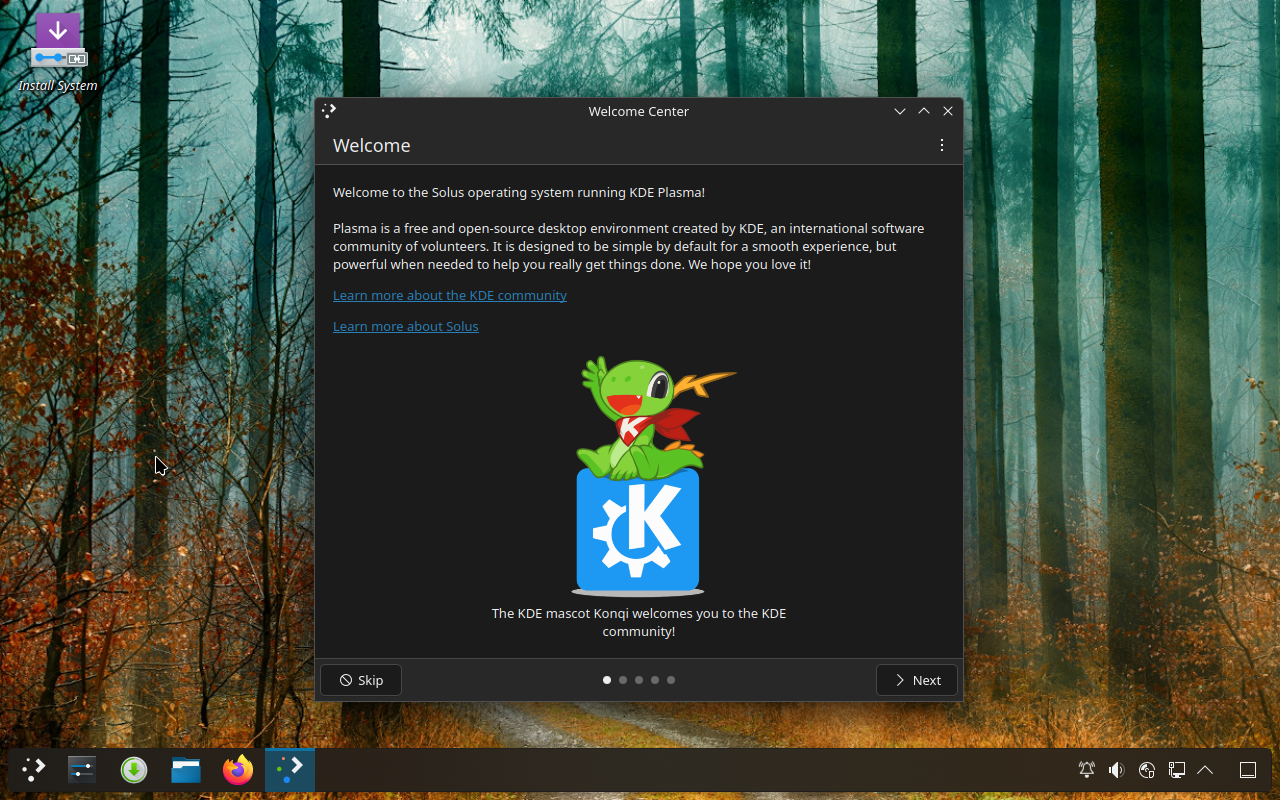Screen dimensions: 1280x800
Task: Jump to the third page indicator dot
Action: pos(639,680)
